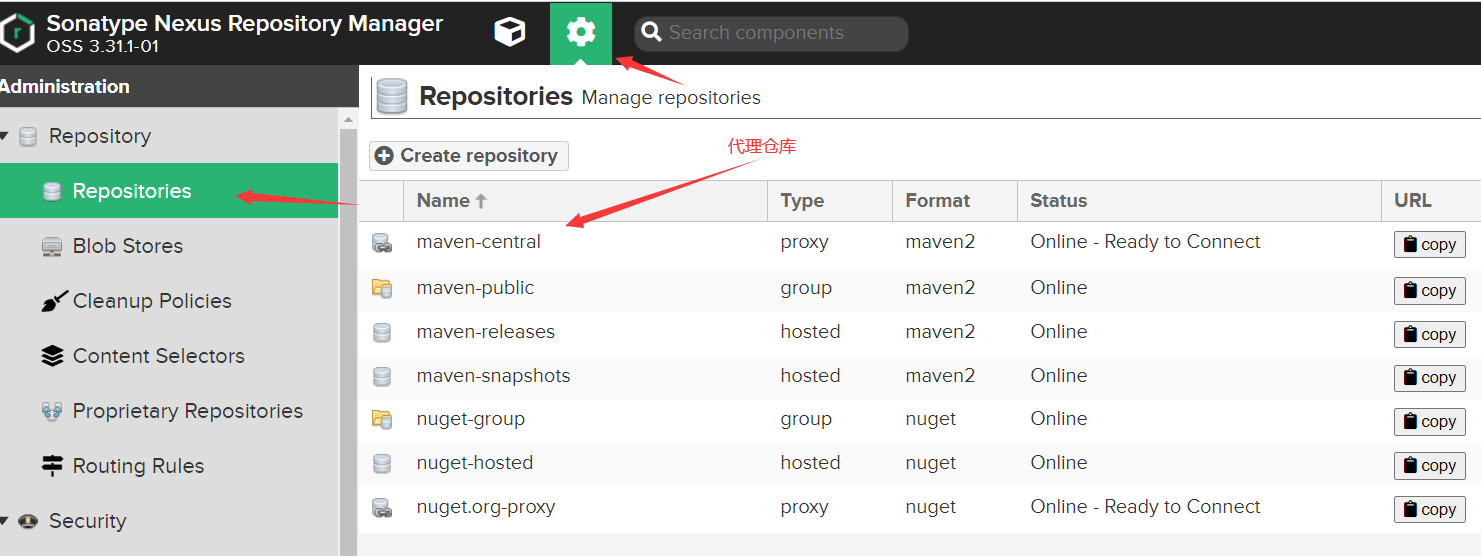This screenshot has height=556, width=1481.
Task: Click the maven-snapshots hosted icon
Action: [x=381, y=376]
